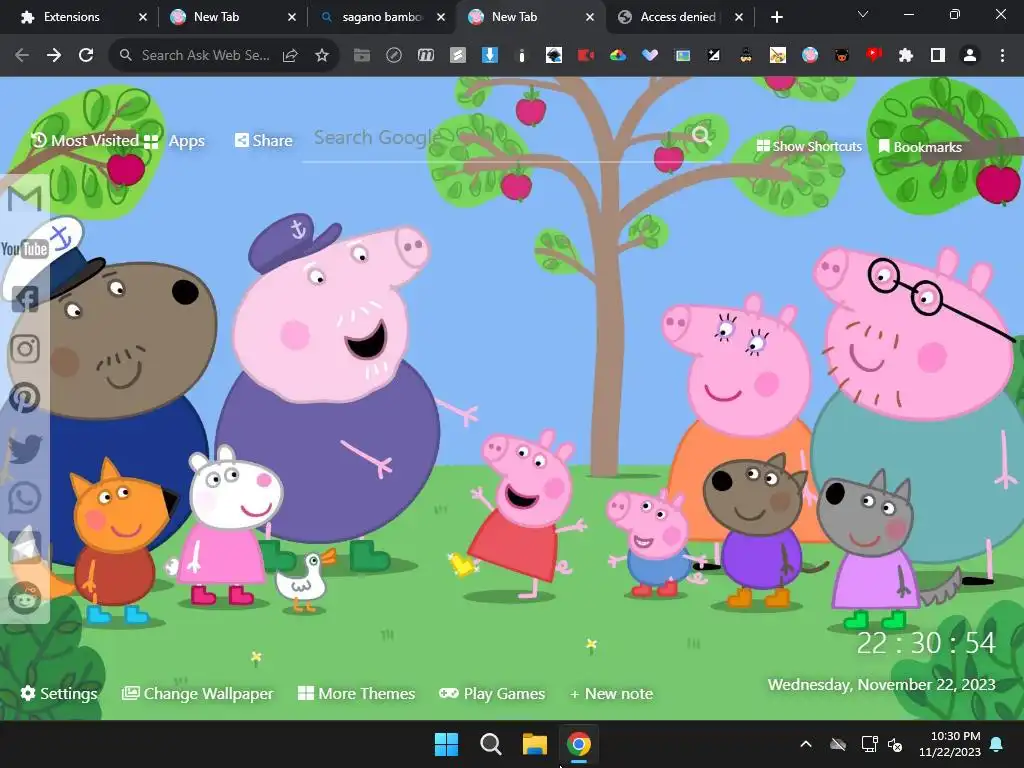Click the share page icon in address bar
Screen dimensions: 1024x768
(x=290, y=56)
